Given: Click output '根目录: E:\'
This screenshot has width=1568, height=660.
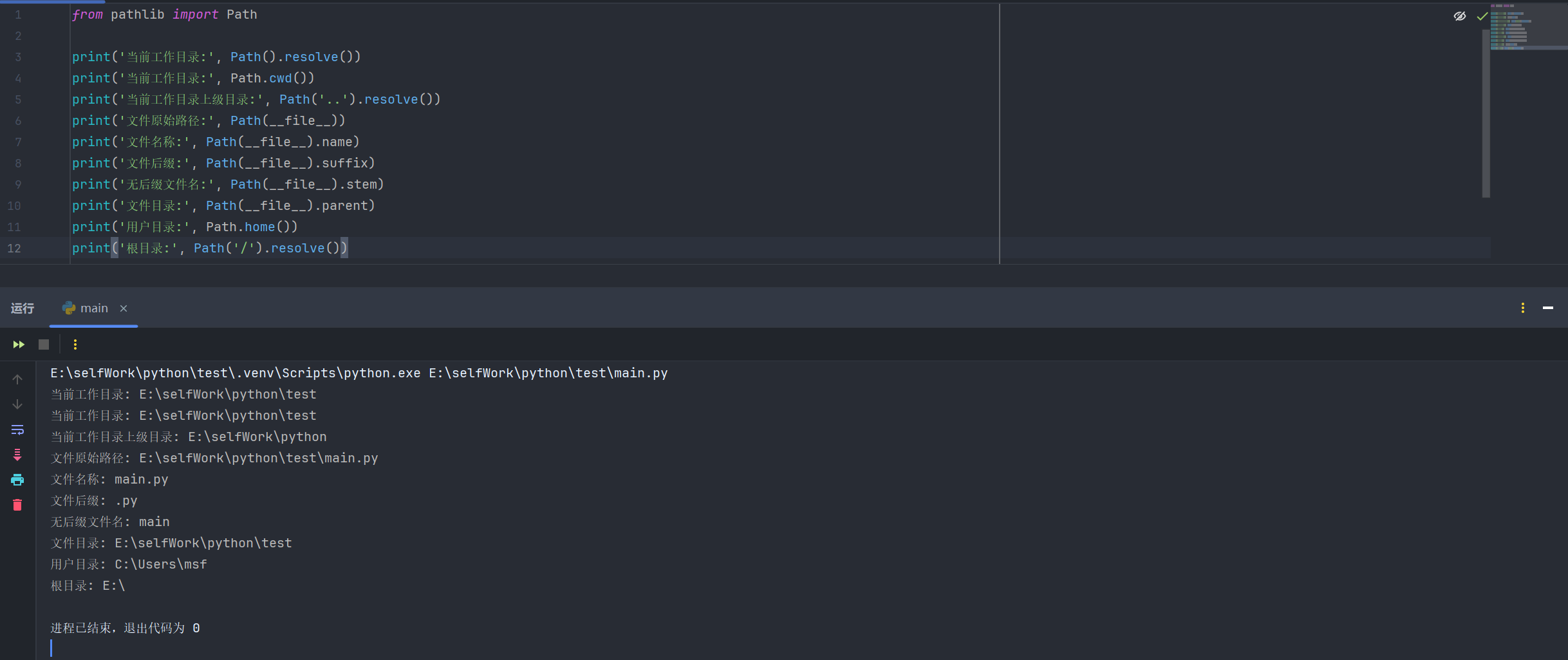Looking at the screenshot, I should (x=88, y=585).
